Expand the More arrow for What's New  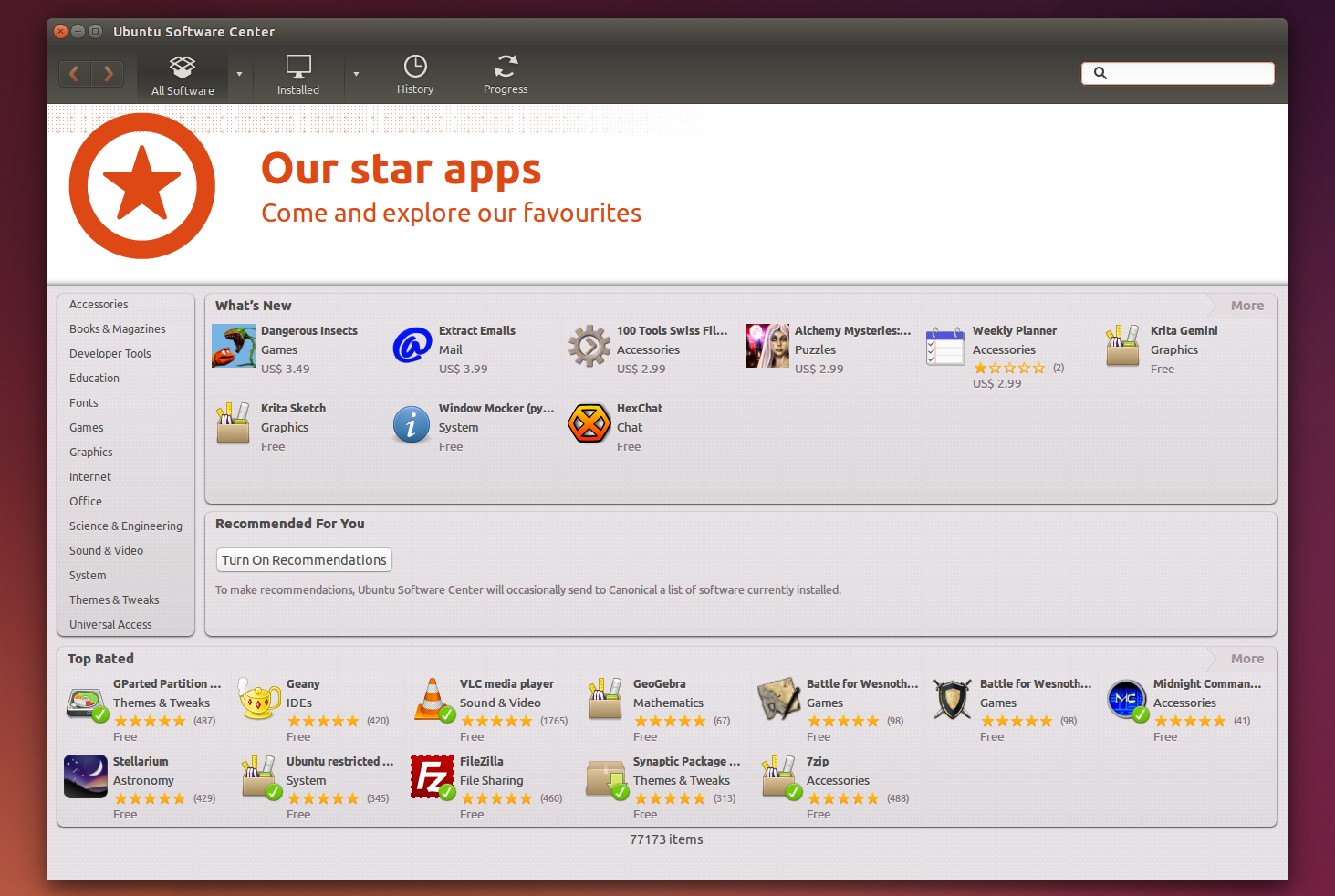pos(1238,306)
